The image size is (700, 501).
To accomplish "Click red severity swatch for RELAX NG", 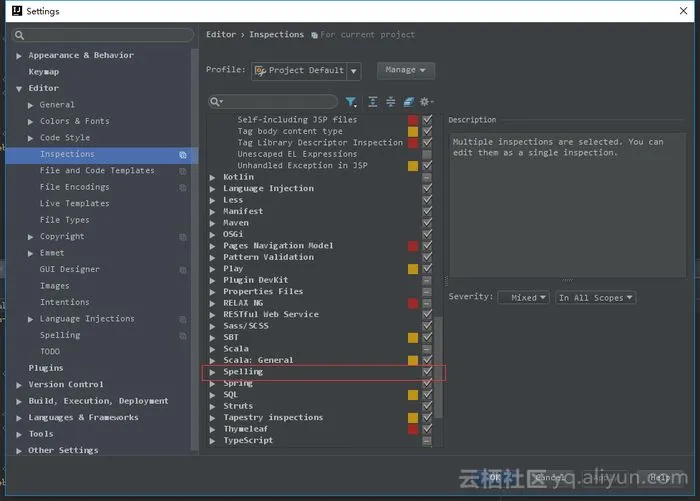I will pos(413,303).
